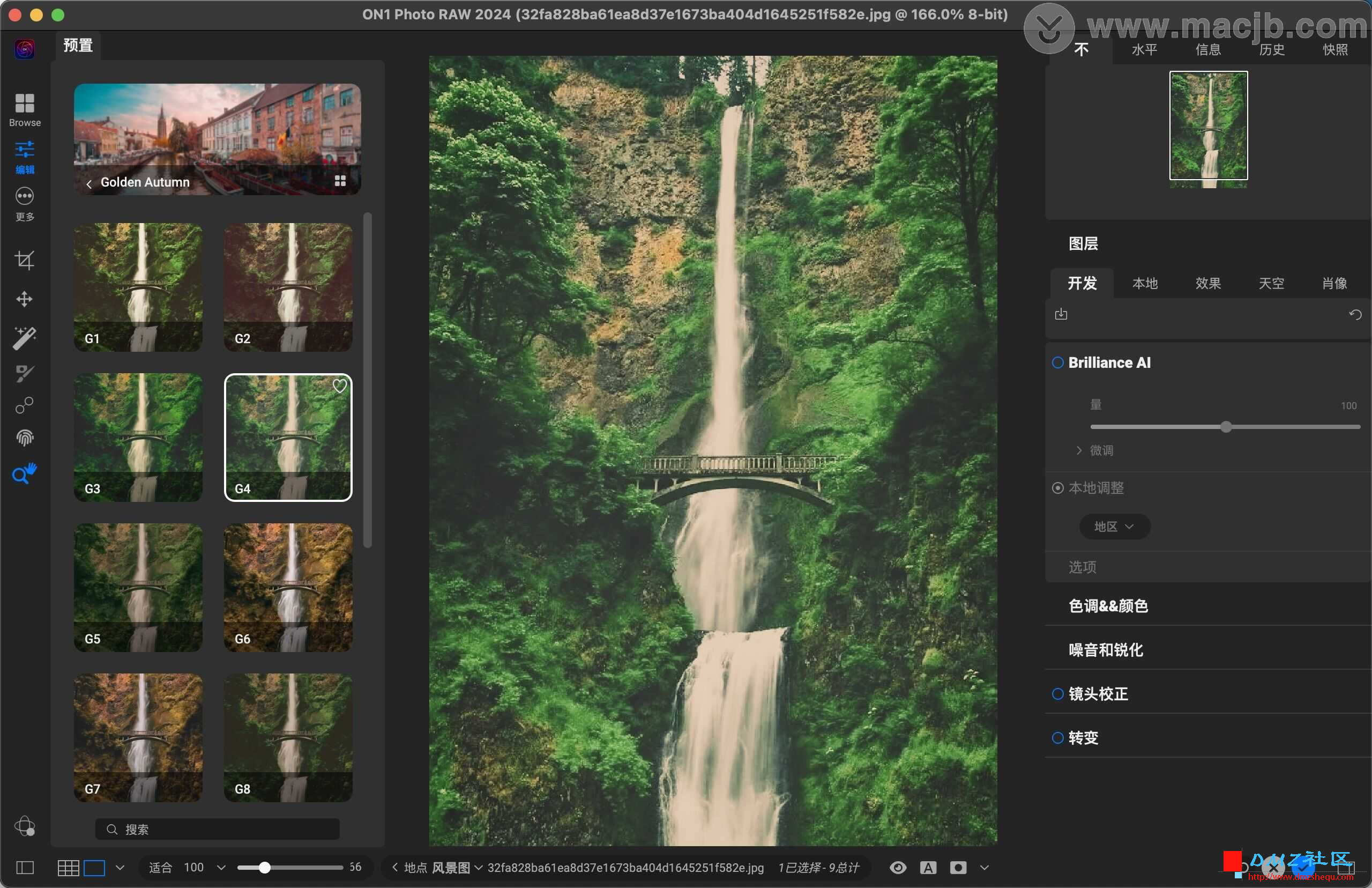The width and height of the screenshot is (1372, 888).
Task: Toggle preview eye icon in bottom bar
Action: (x=898, y=867)
